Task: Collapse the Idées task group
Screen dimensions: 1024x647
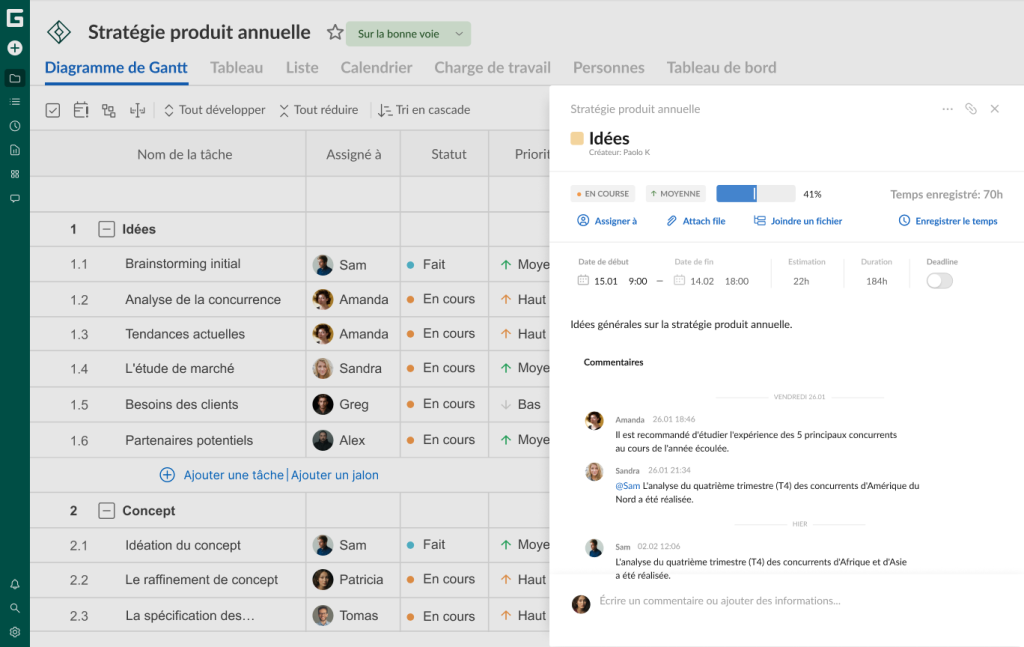Action: click(106, 229)
